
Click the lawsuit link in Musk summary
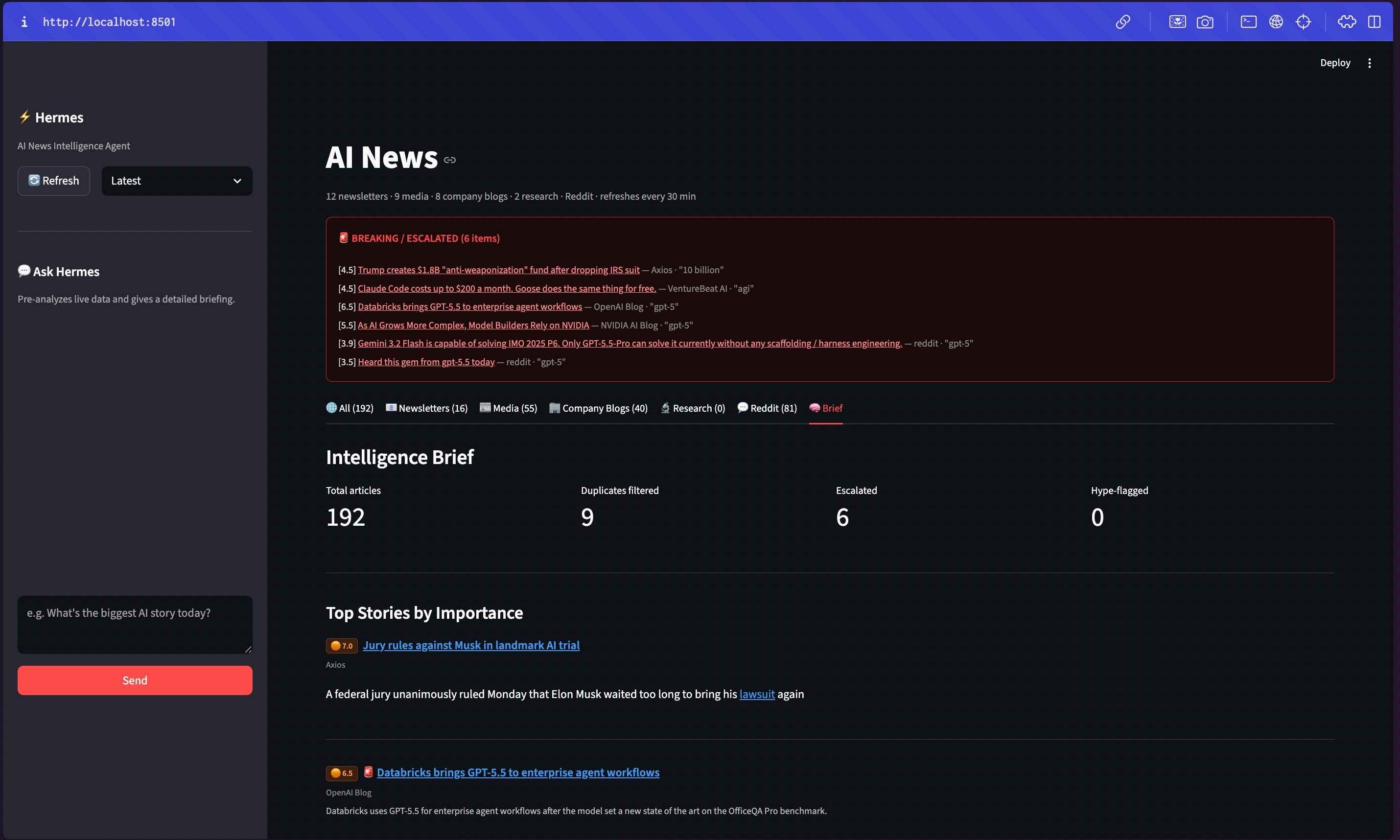[x=757, y=694]
